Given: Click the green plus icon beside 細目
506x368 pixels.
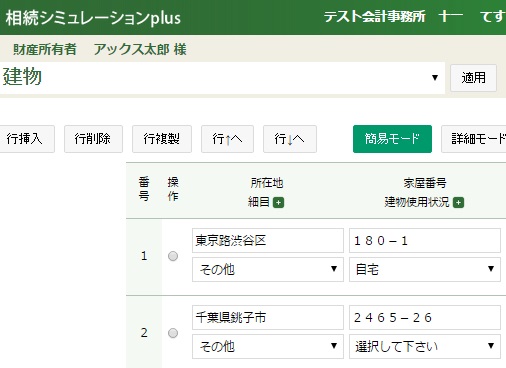Looking at the screenshot, I should 278,202.
